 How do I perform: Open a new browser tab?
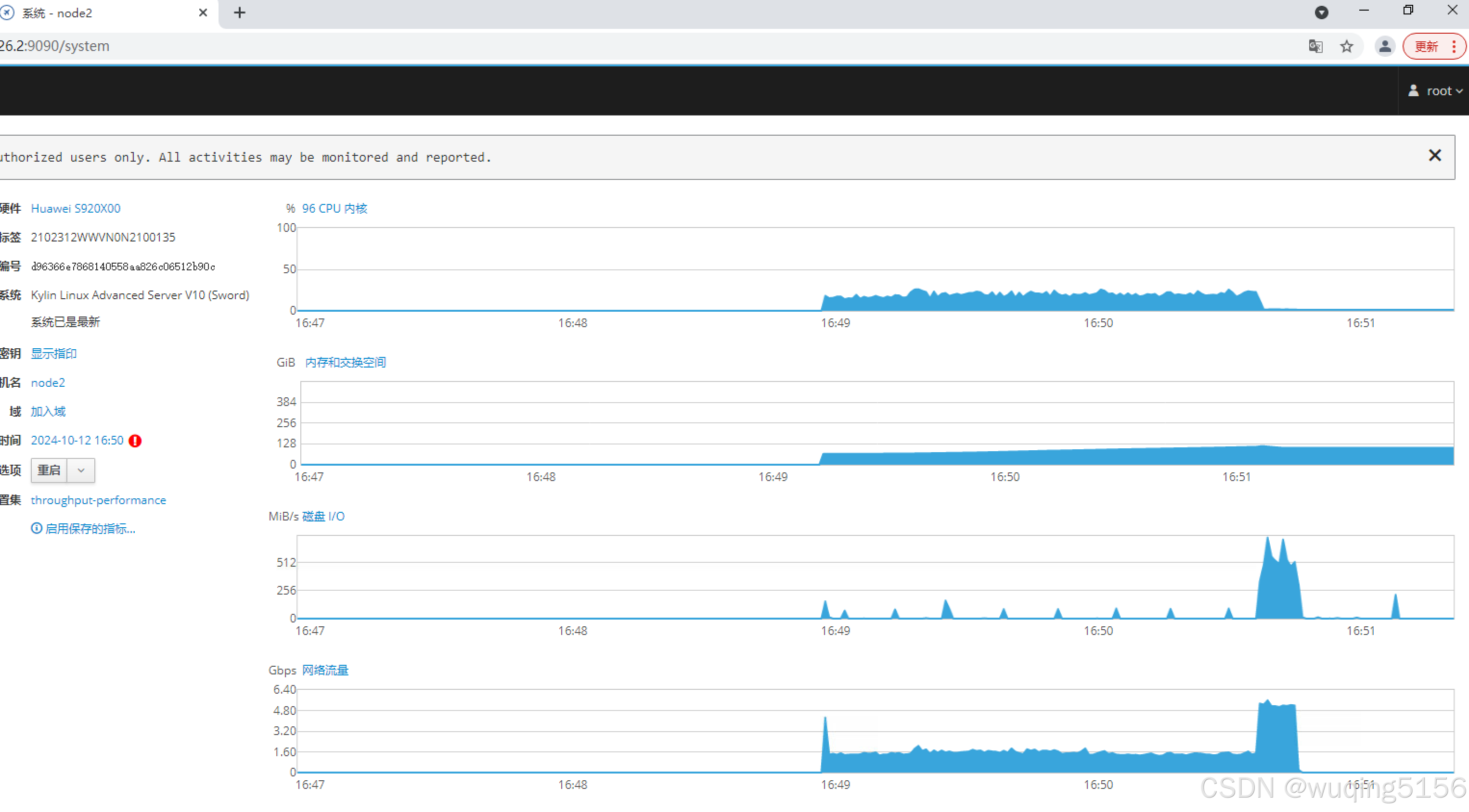pyautogui.click(x=240, y=13)
